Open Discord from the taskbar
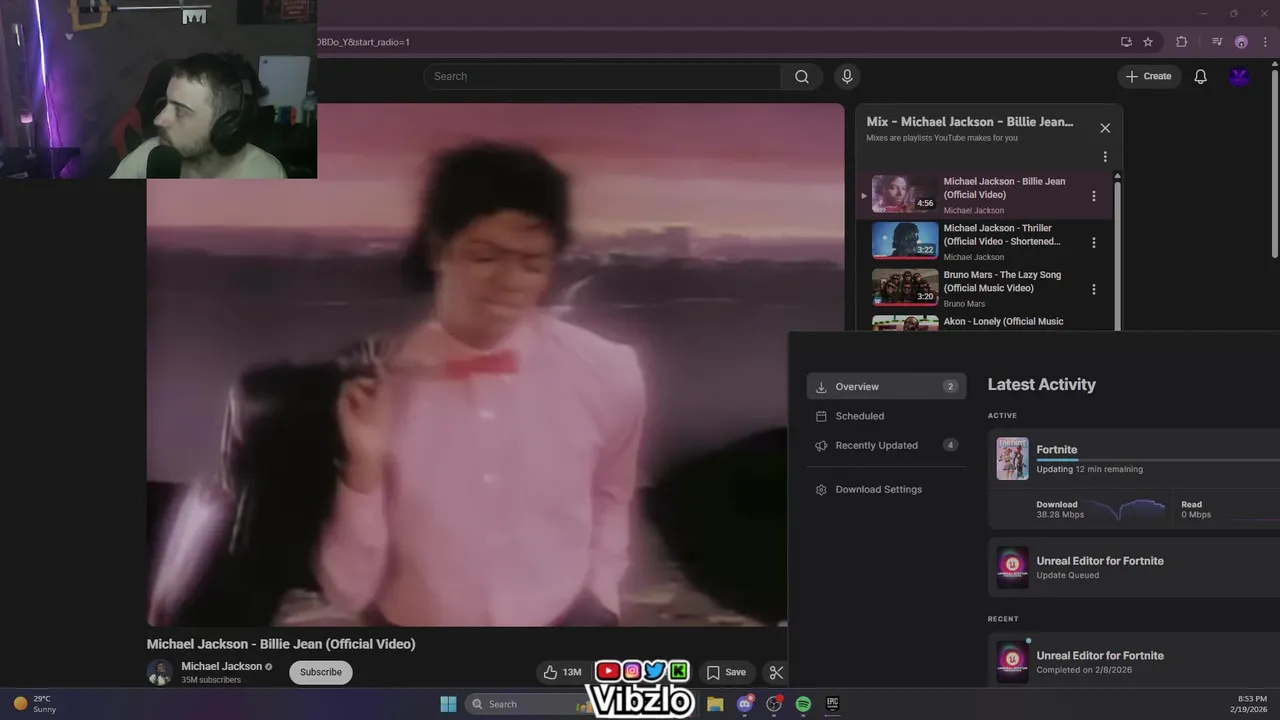Viewport: 1280px width, 720px height. pyautogui.click(x=744, y=704)
